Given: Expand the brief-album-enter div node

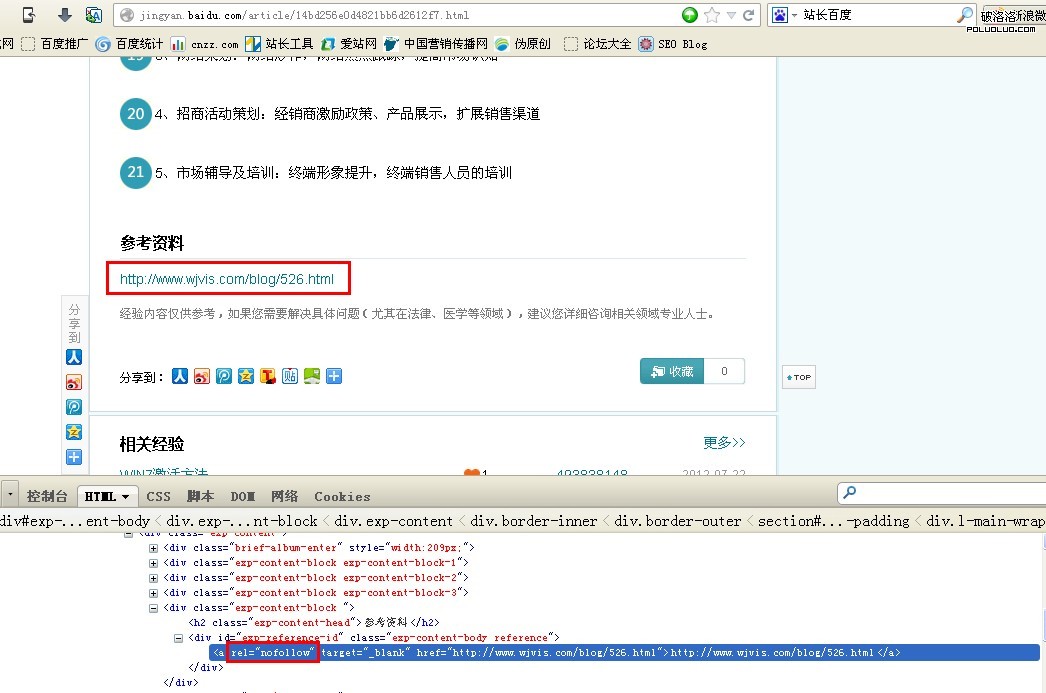Looking at the screenshot, I should (x=154, y=548).
